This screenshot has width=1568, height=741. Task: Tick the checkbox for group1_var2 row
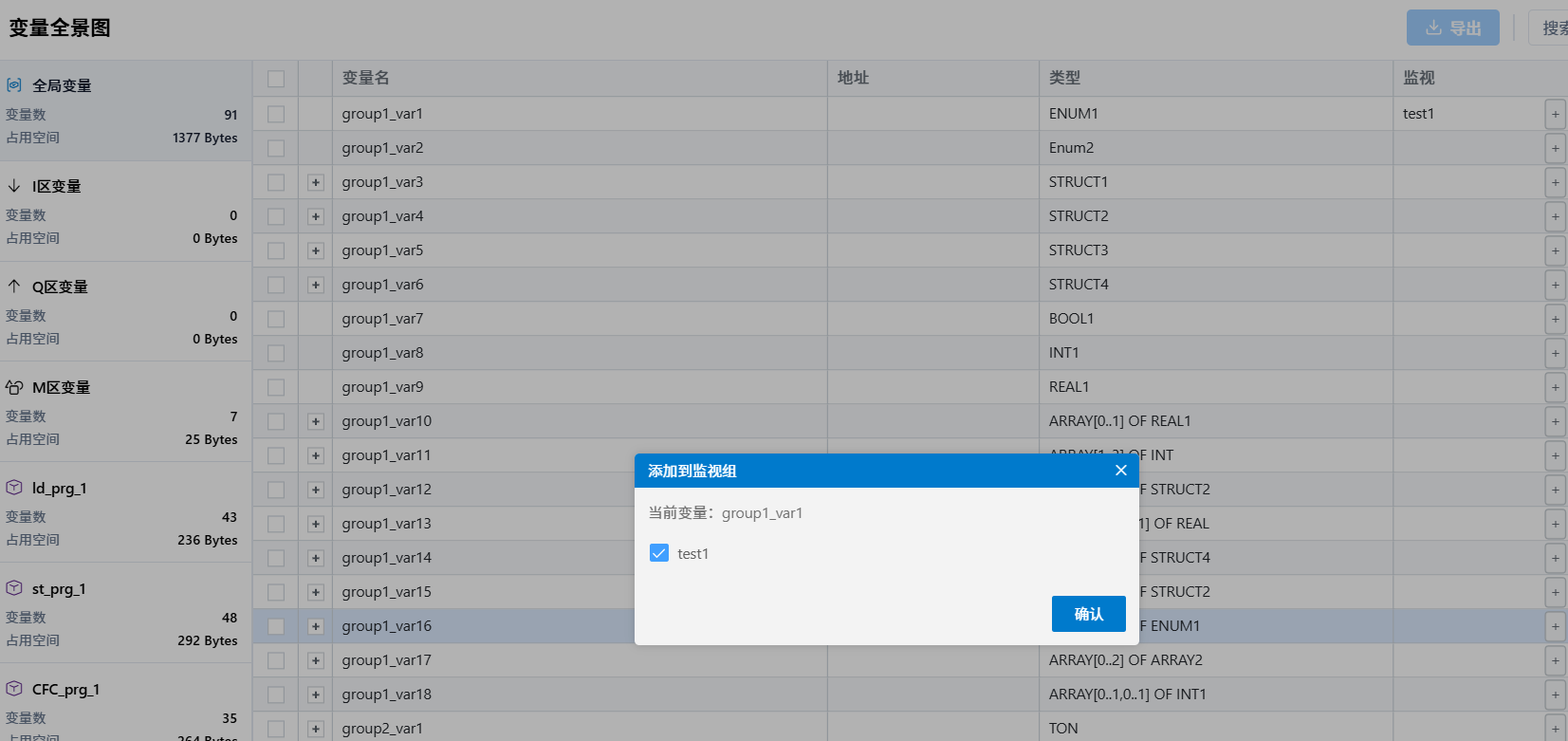(x=276, y=148)
